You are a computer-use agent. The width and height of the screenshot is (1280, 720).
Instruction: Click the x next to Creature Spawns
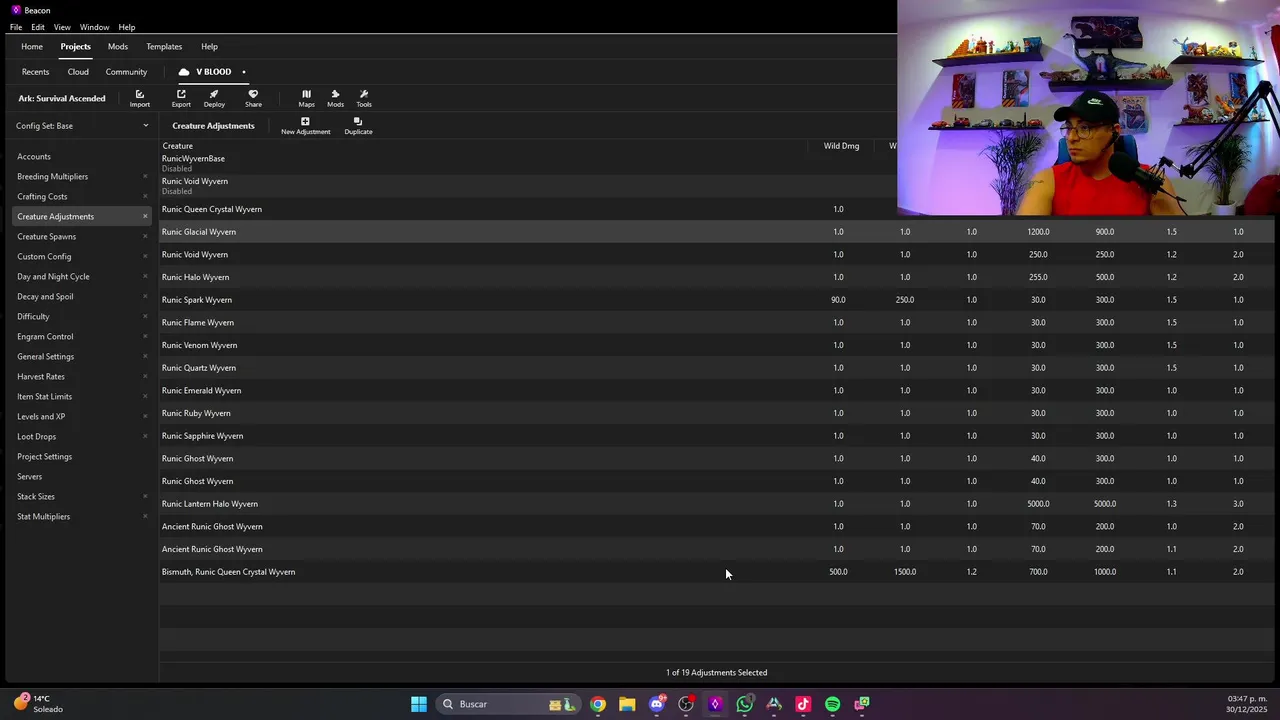(145, 237)
